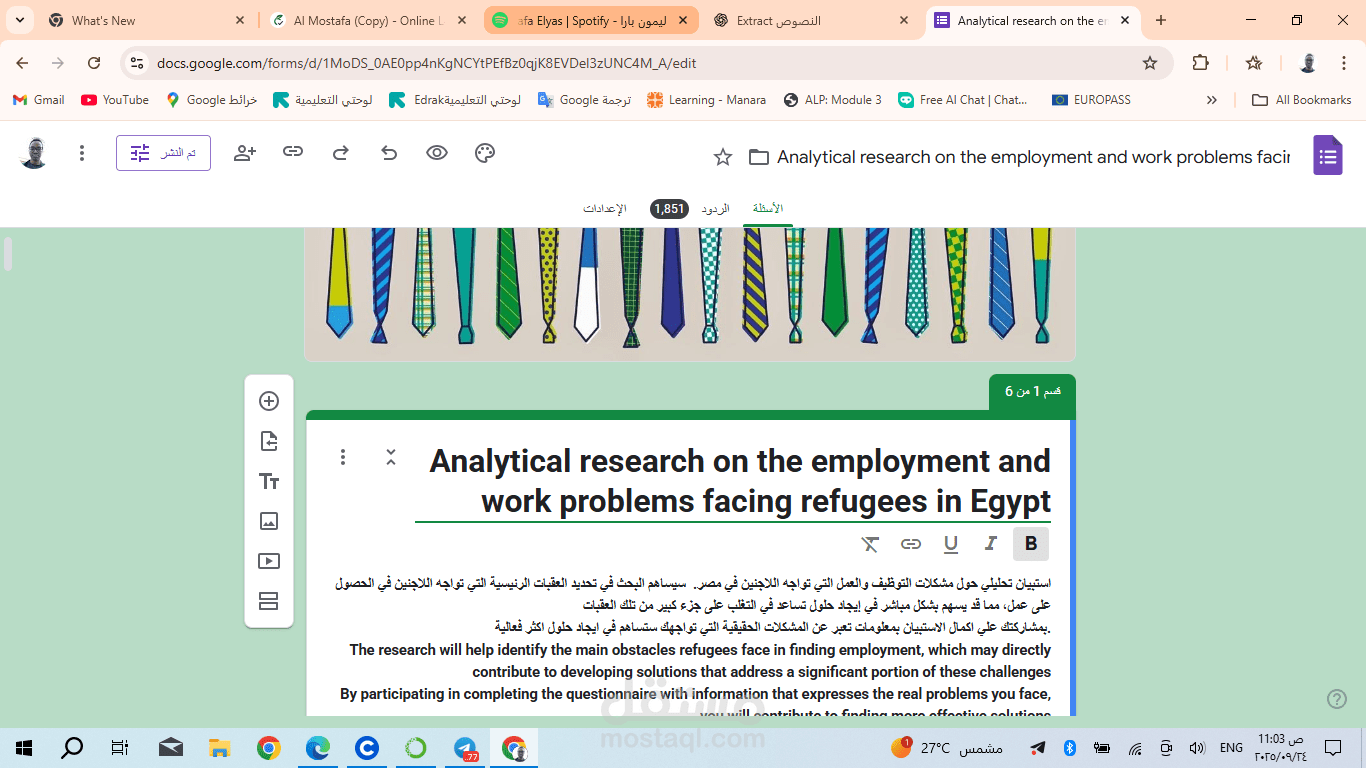Toggle italic formatting in the description

click(x=991, y=544)
